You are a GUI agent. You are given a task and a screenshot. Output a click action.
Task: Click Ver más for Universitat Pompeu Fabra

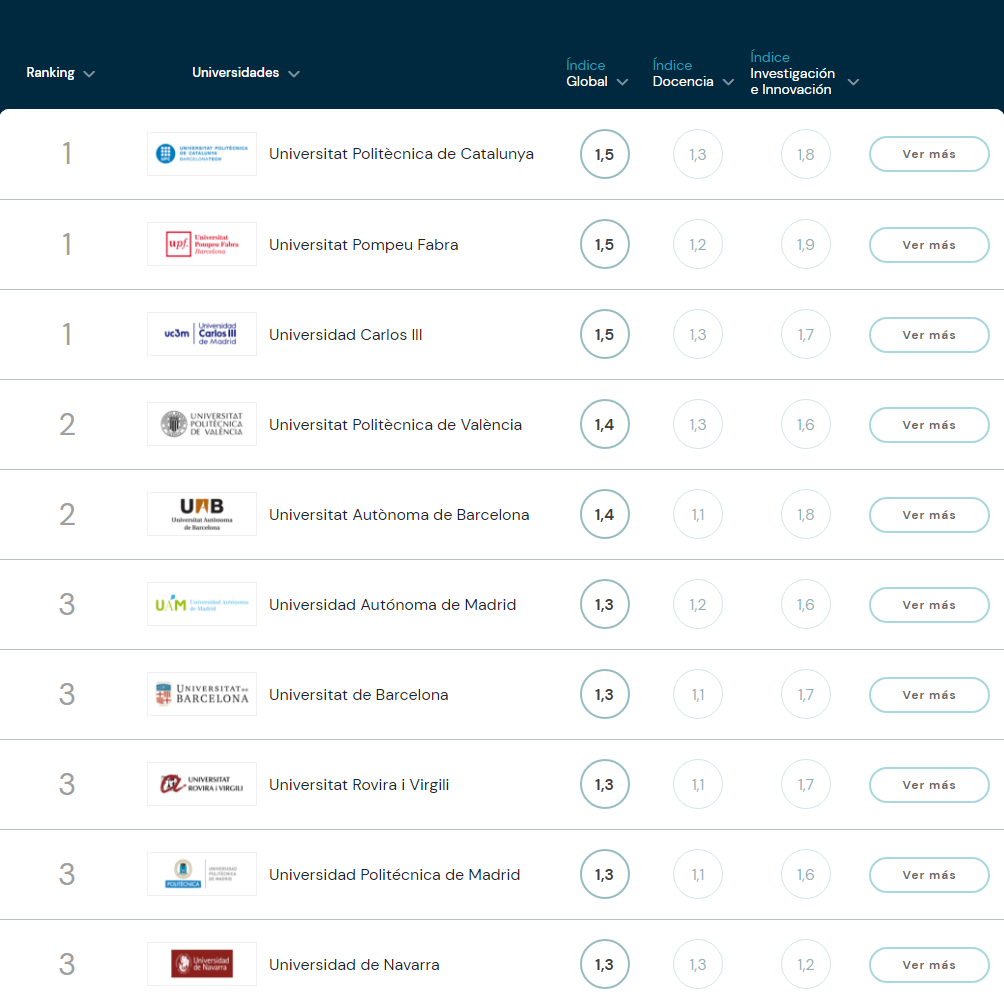[929, 245]
